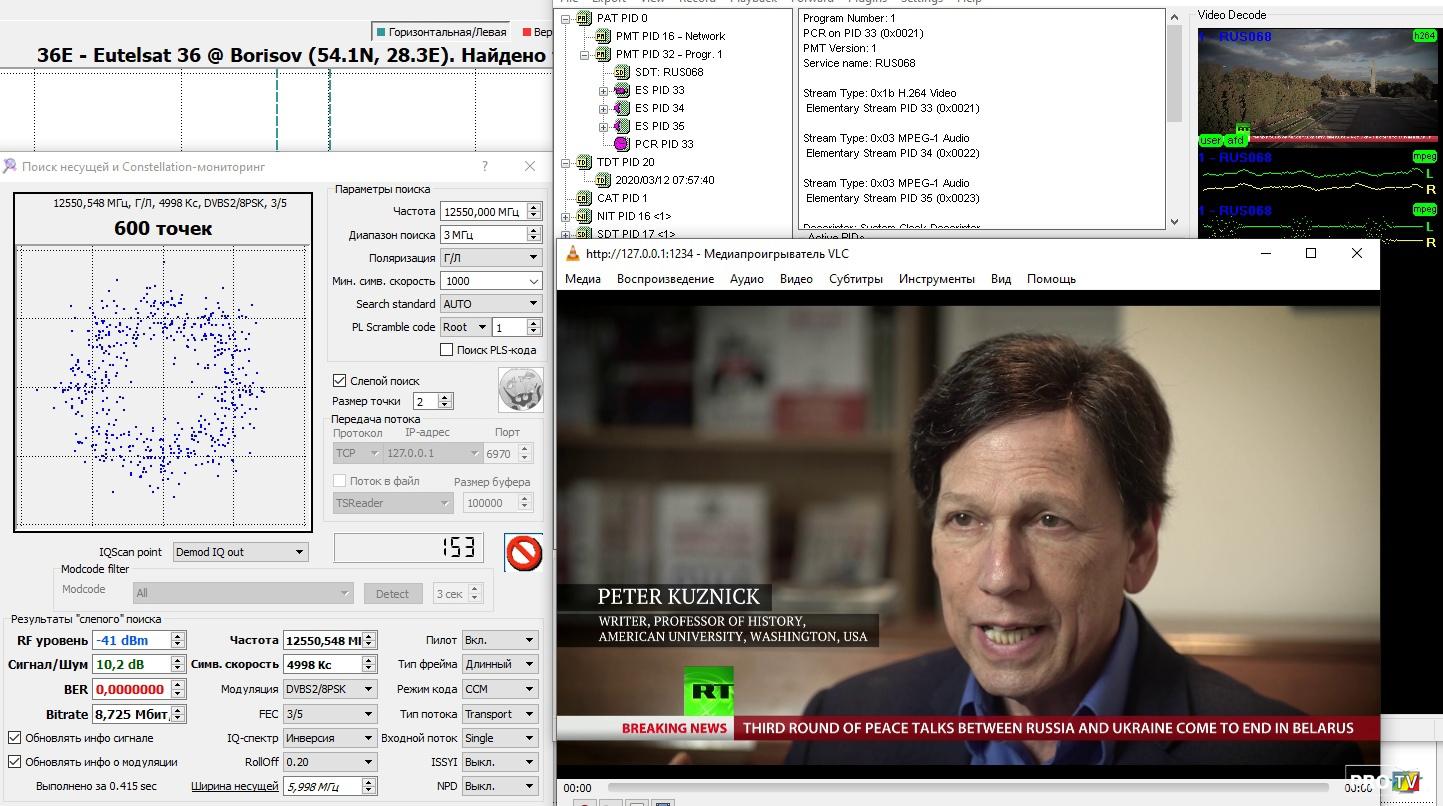Image resolution: width=1443 pixels, height=806 pixels.
Task: Click the CAT PID 1 table icon
Action: [x=583, y=198]
